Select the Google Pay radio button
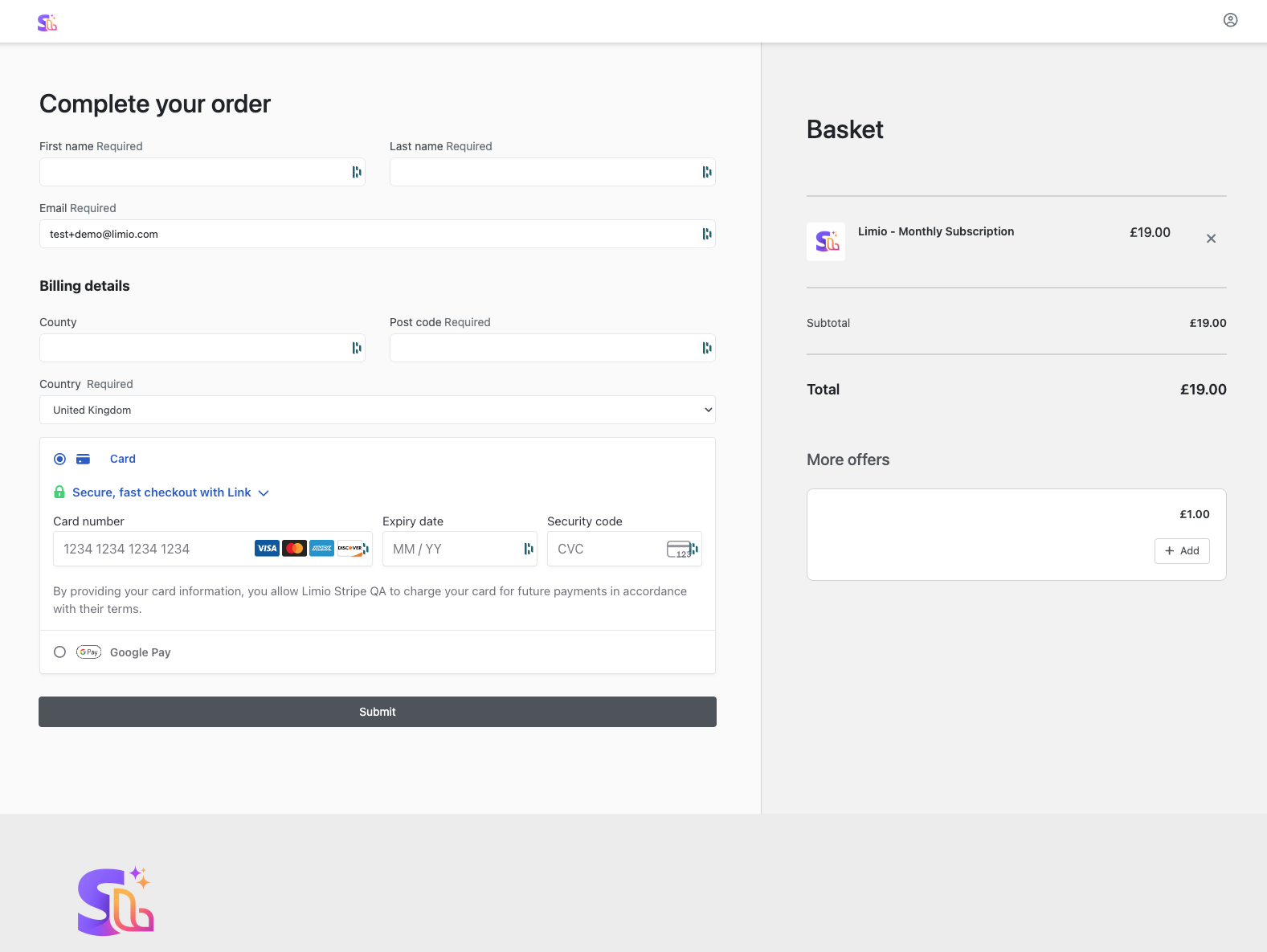The image size is (1267, 952). point(59,652)
